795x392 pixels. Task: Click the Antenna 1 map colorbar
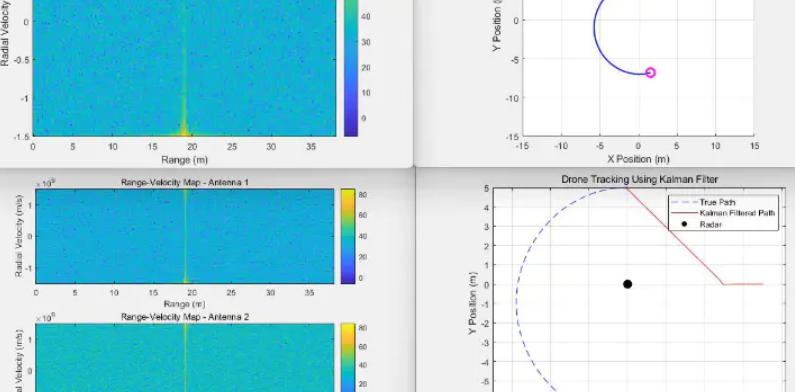click(x=348, y=236)
